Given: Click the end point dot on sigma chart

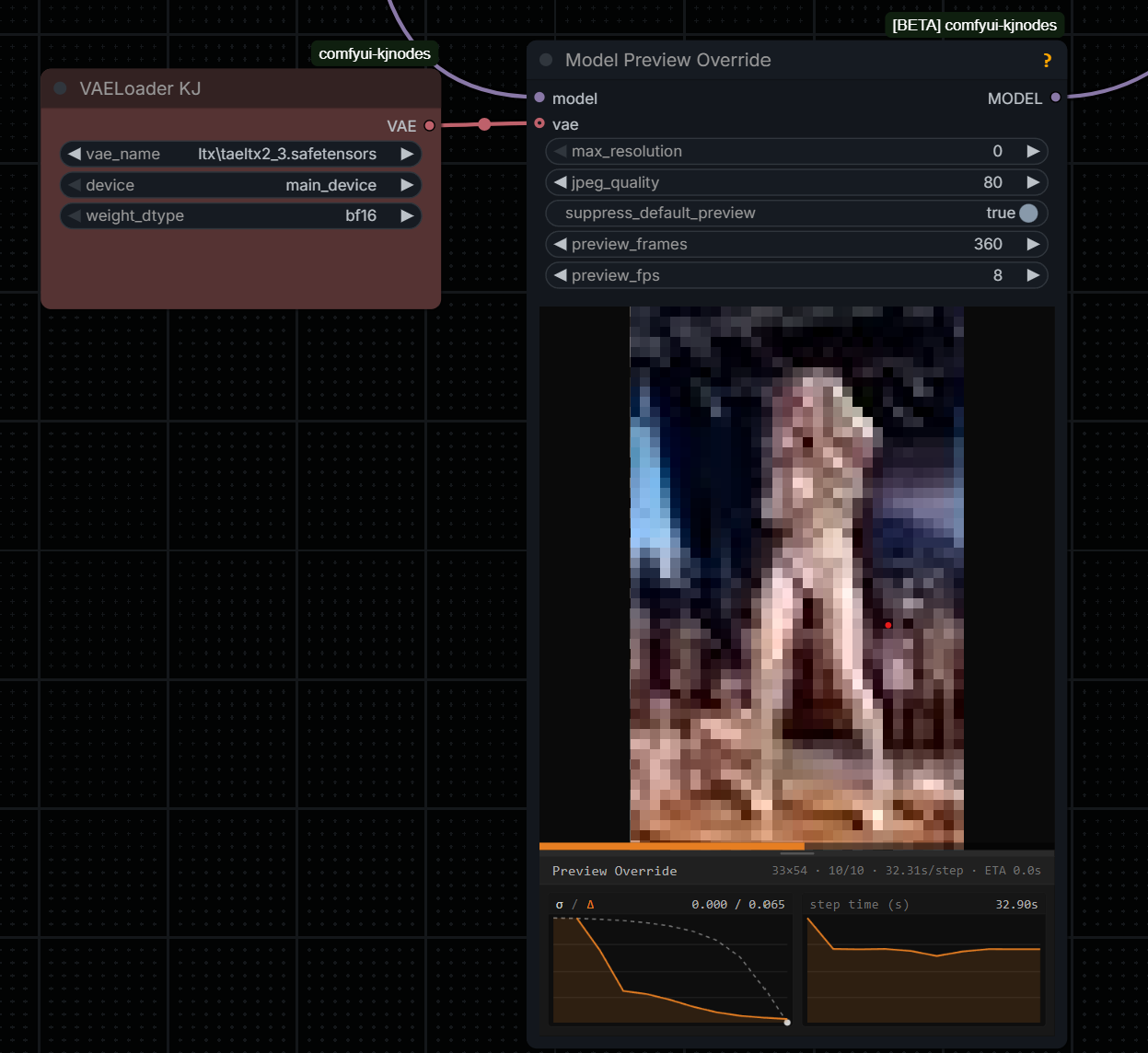Looking at the screenshot, I should pos(787,1022).
